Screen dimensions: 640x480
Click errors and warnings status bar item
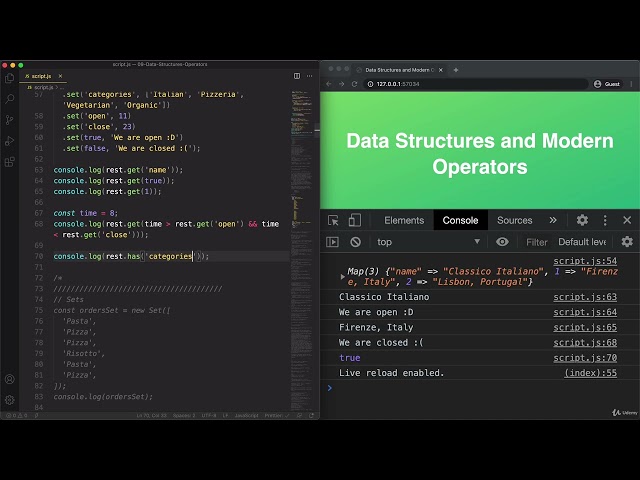click(17, 416)
